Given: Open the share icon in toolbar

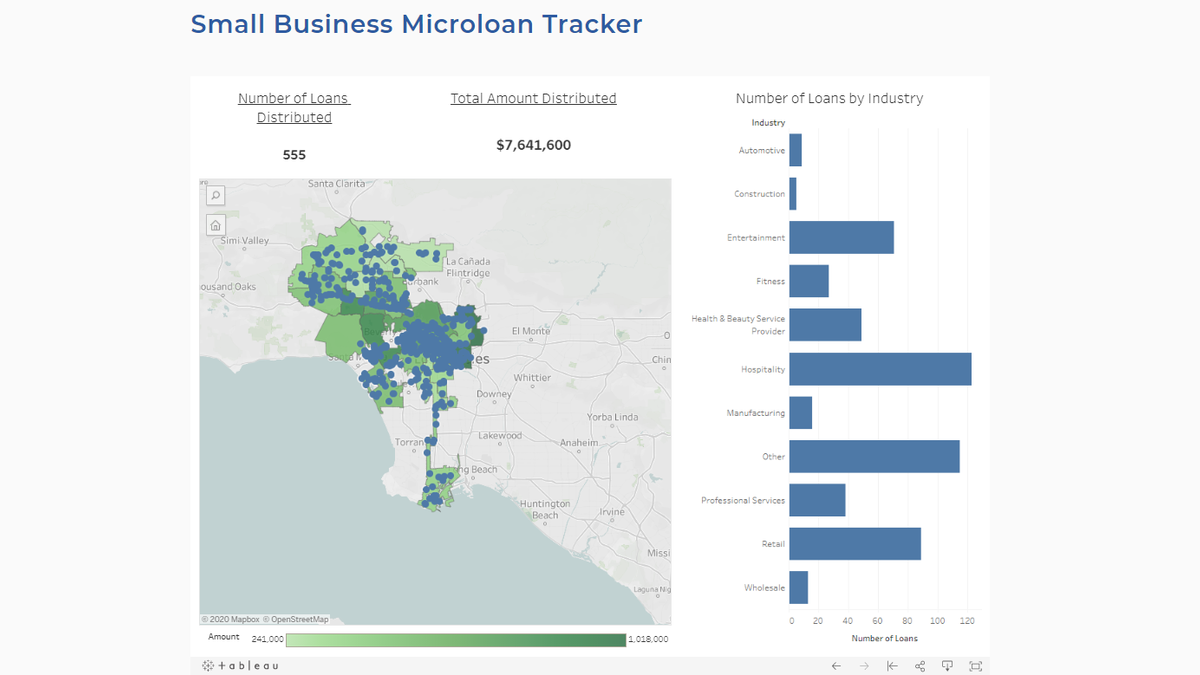Looking at the screenshot, I should pyautogui.click(x=920, y=666).
